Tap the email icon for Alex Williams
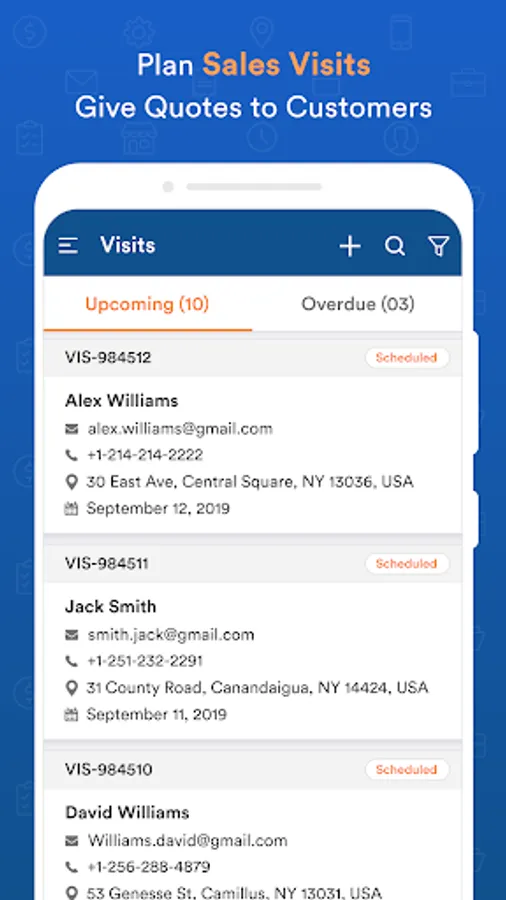Screen dimensions: 506x900 tap(72, 429)
